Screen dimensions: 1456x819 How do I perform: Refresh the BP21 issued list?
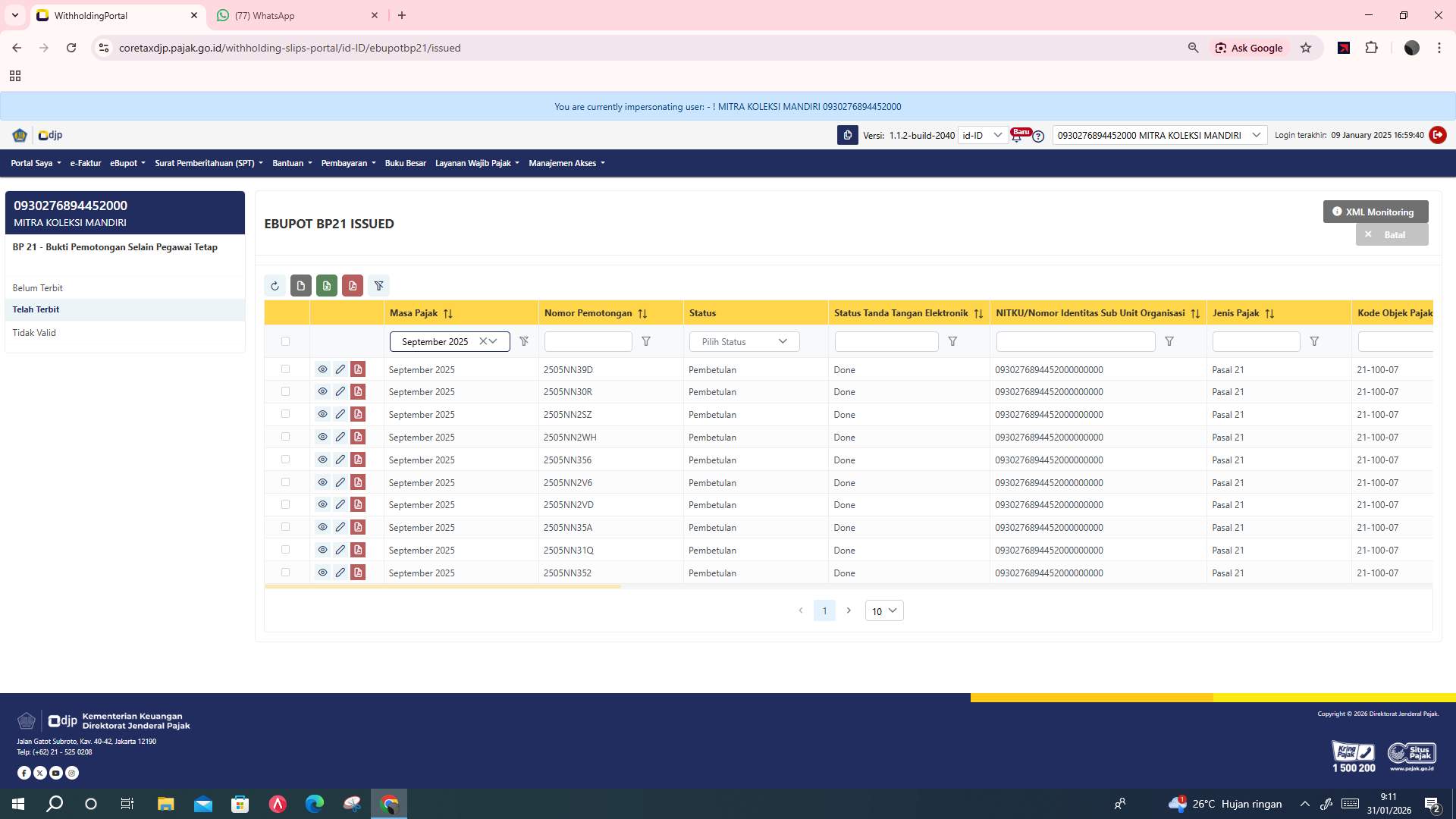[x=275, y=286]
